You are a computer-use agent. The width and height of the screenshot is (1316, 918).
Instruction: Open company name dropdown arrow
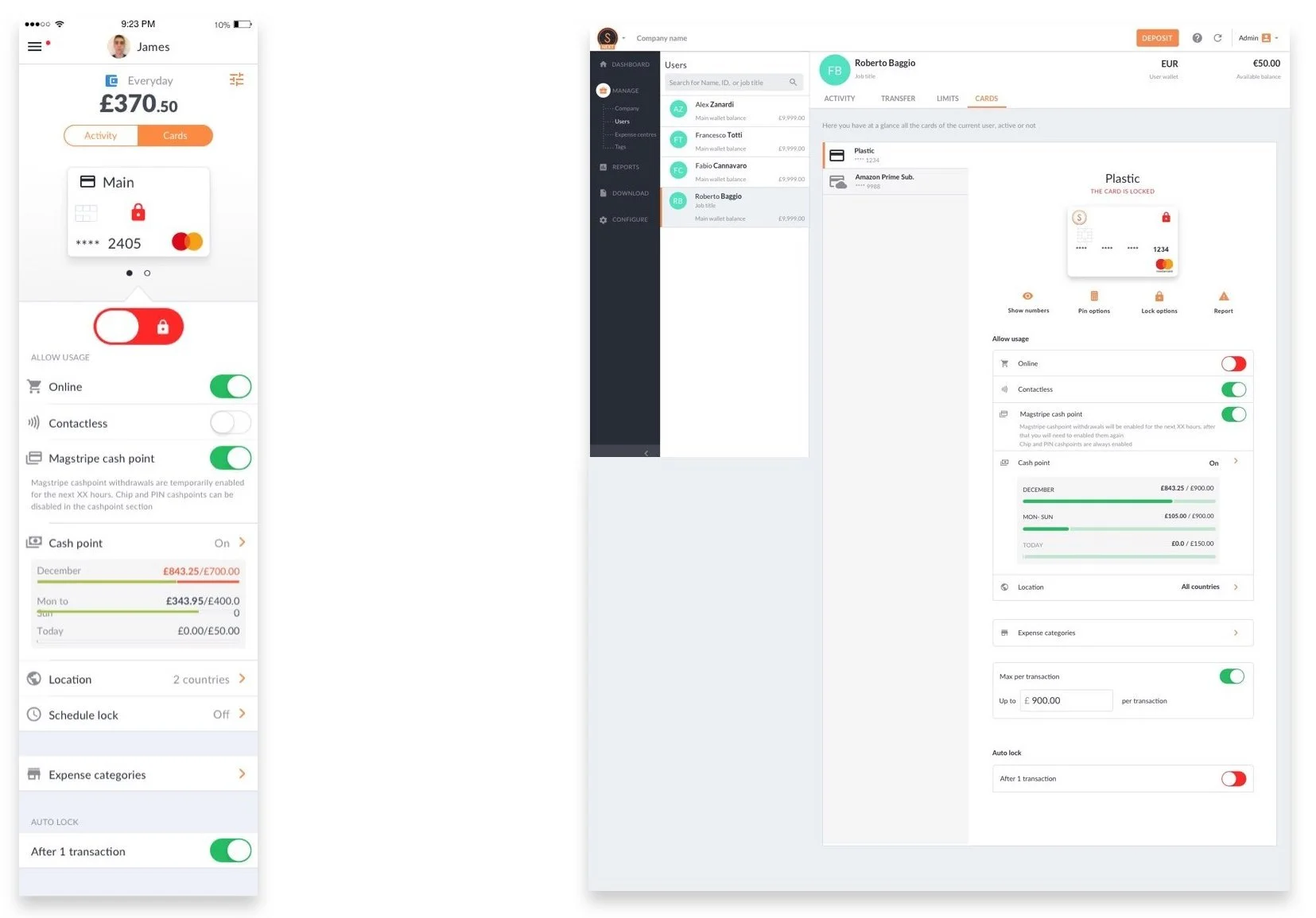624,38
